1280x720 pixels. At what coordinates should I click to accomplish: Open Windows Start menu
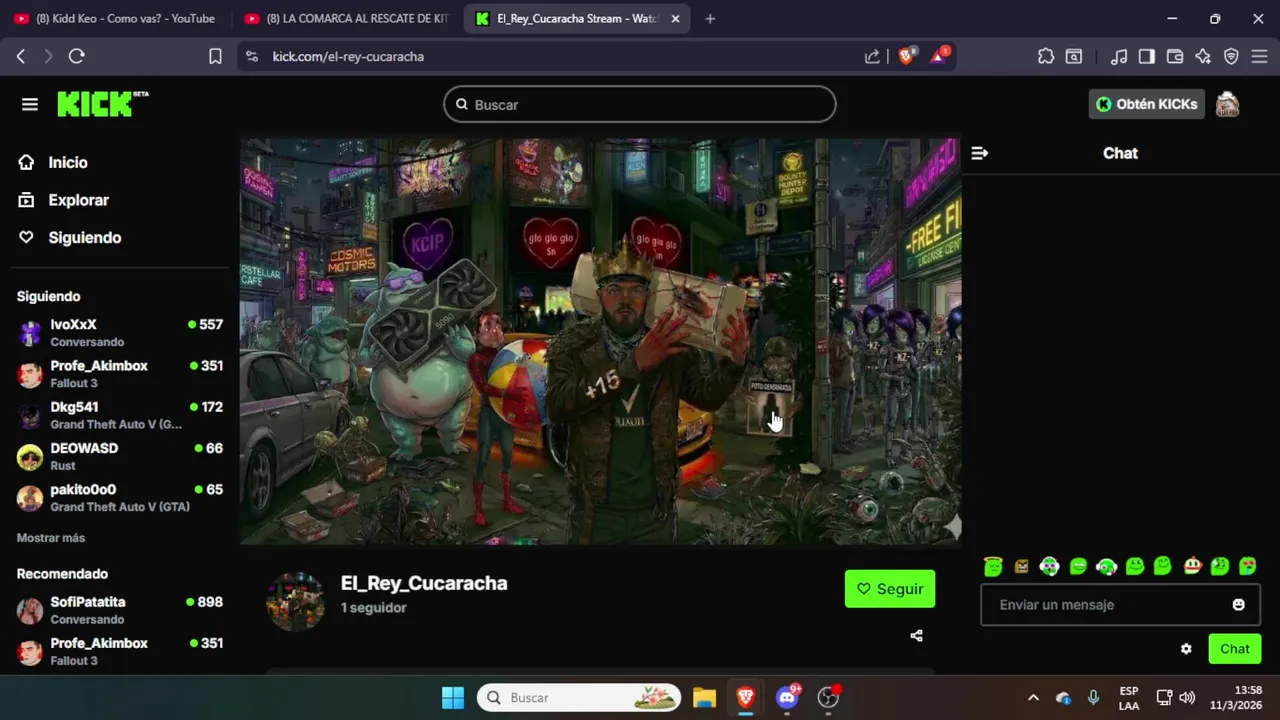click(x=453, y=697)
